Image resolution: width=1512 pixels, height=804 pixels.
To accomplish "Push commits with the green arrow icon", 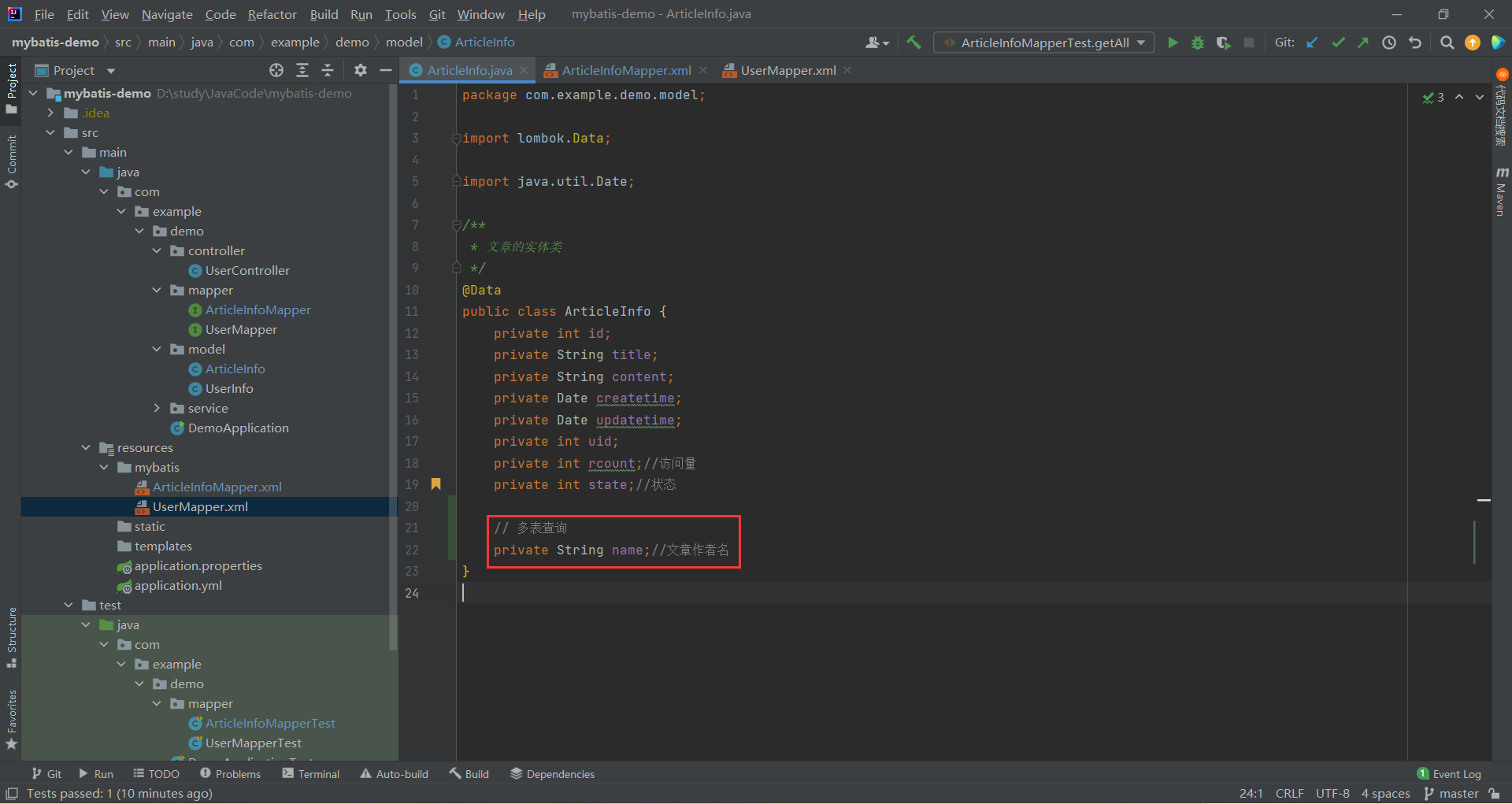I will click(1363, 43).
